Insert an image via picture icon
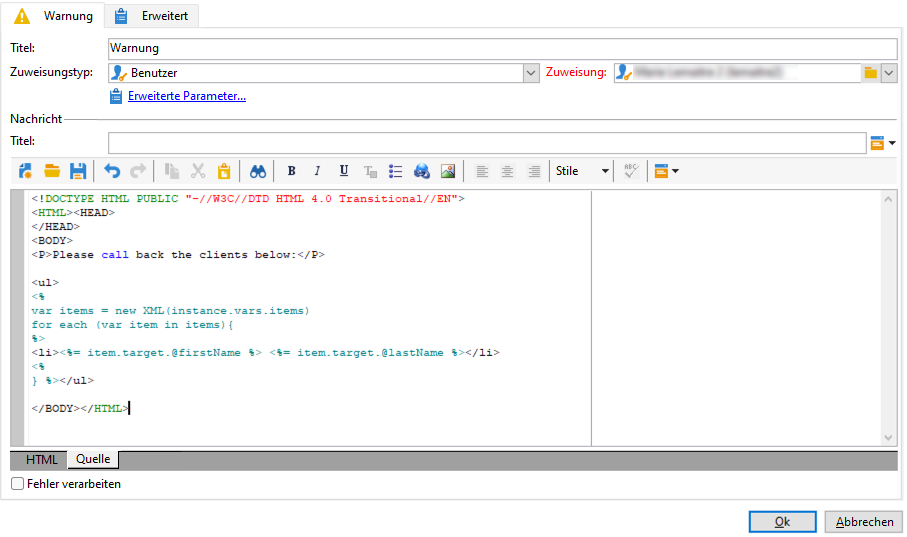The width and height of the screenshot is (907, 537). pos(448,171)
